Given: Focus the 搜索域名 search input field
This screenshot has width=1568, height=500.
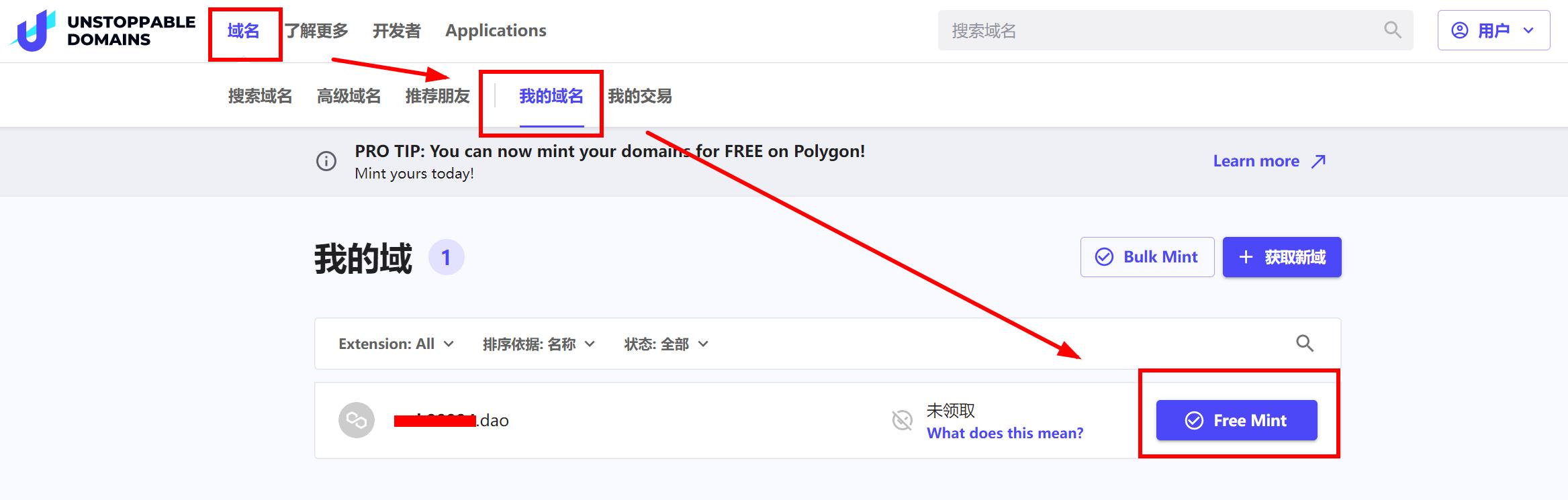Looking at the screenshot, I should pyautogui.click(x=1175, y=30).
